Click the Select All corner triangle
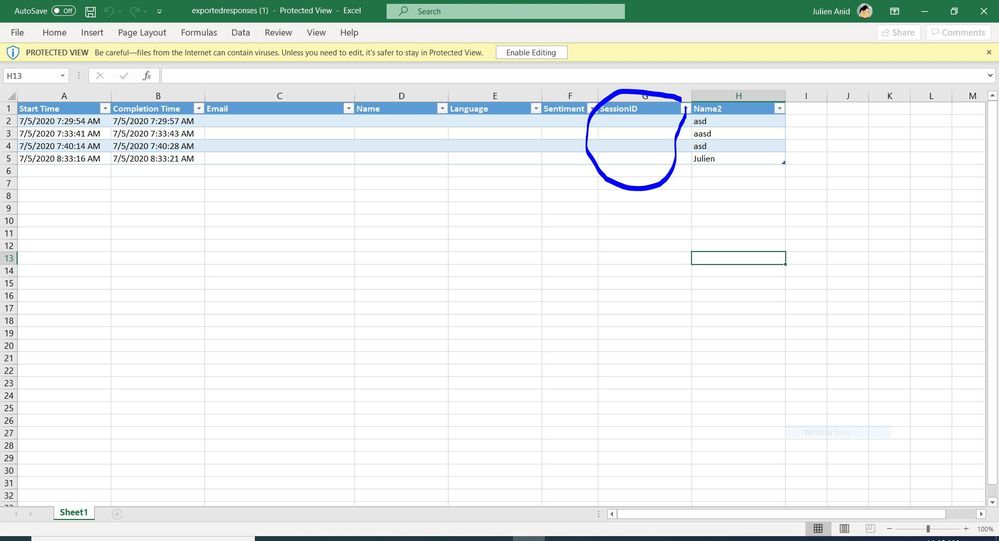Viewport: 999px width, 541px height. pos(11,96)
